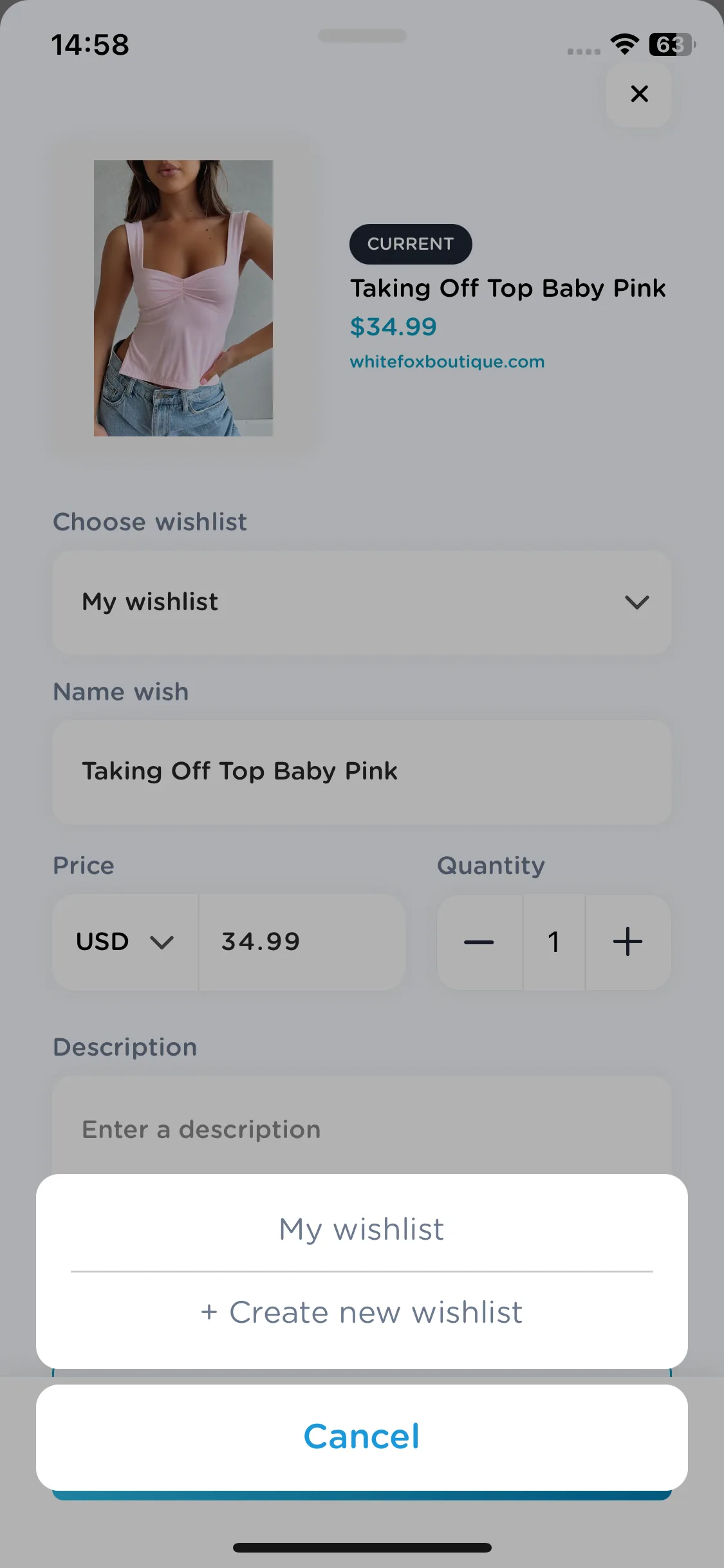Tap the plus quantity icon
The image size is (724, 1568).
tap(628, 942)
